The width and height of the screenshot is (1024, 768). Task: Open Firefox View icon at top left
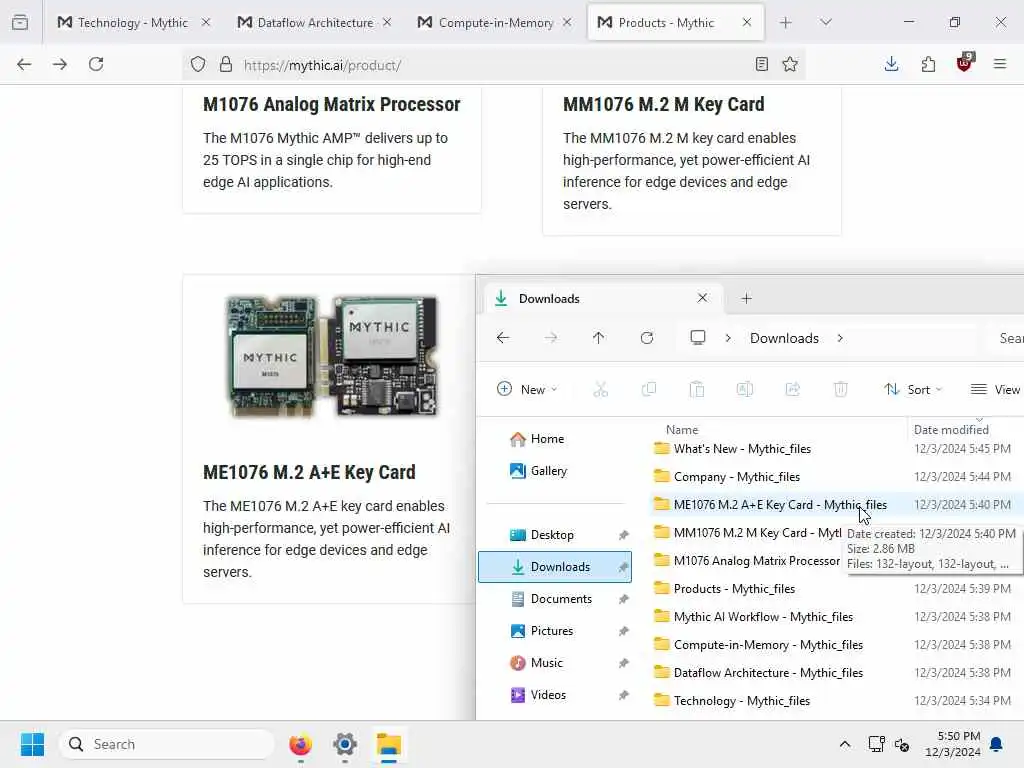point(20,23)
